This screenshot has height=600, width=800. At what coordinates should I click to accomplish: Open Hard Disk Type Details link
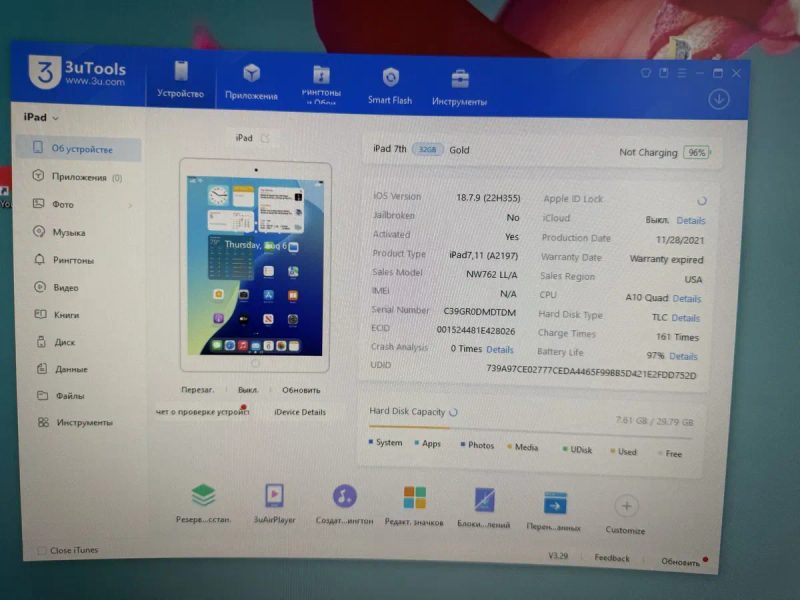coord(685,318)
